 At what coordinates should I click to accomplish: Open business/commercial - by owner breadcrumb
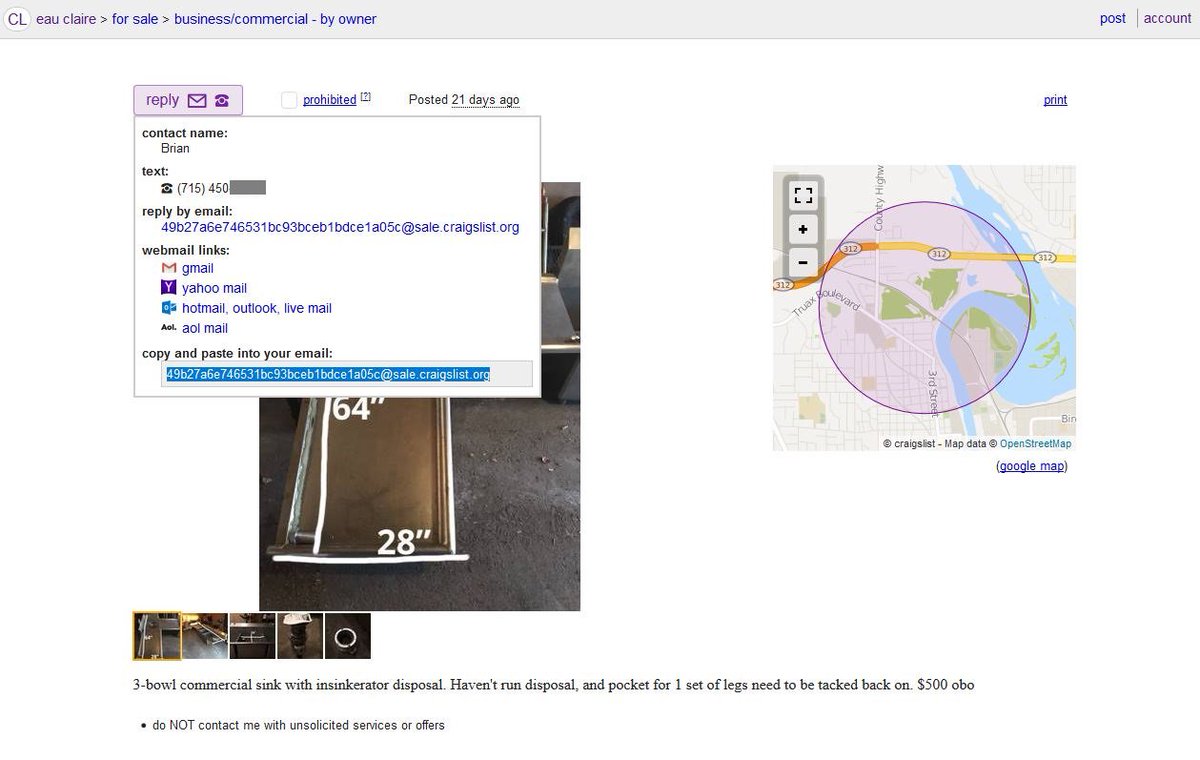tap(275, 19)
